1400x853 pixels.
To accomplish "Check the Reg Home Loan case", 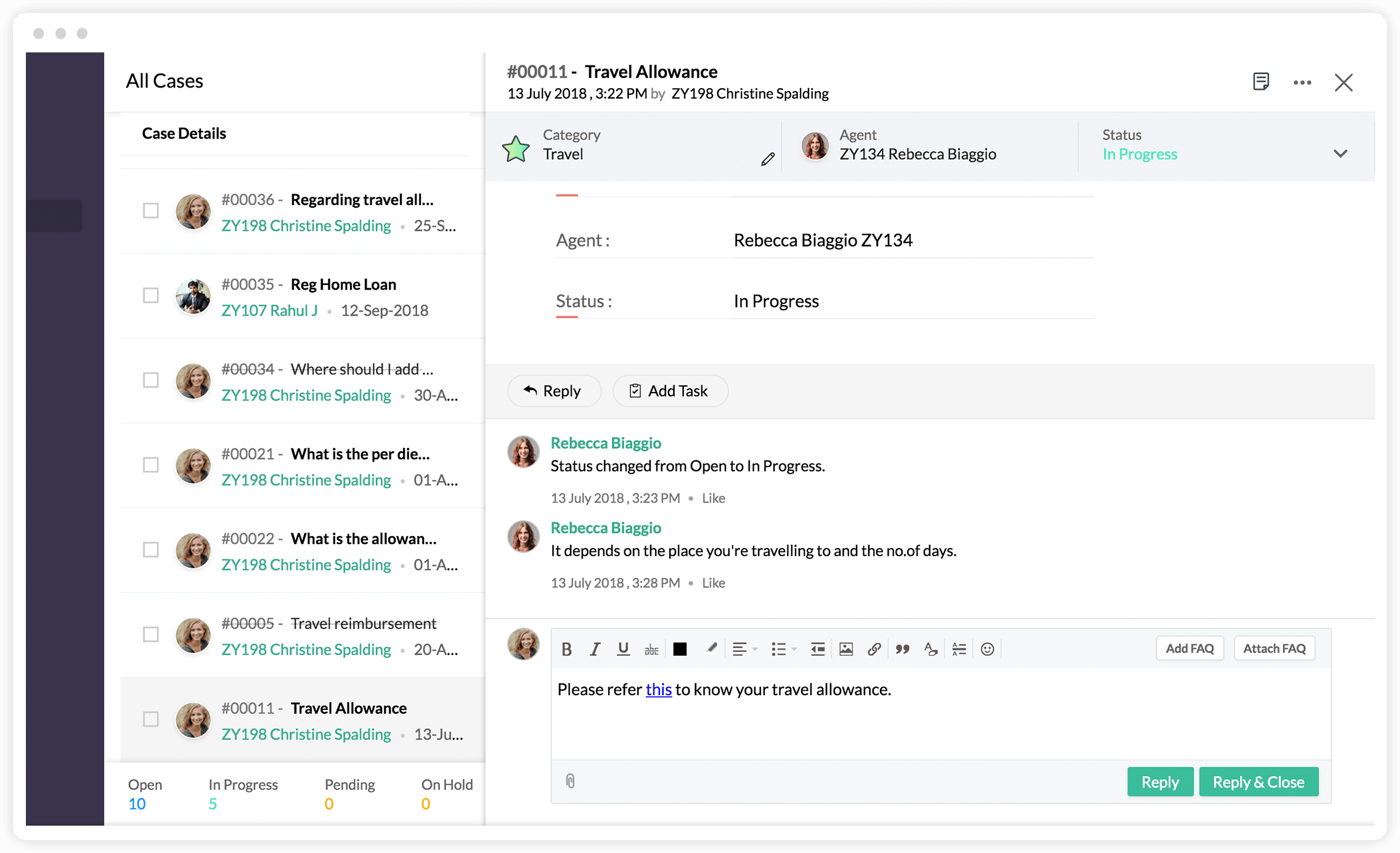I will tap(150, 295).
